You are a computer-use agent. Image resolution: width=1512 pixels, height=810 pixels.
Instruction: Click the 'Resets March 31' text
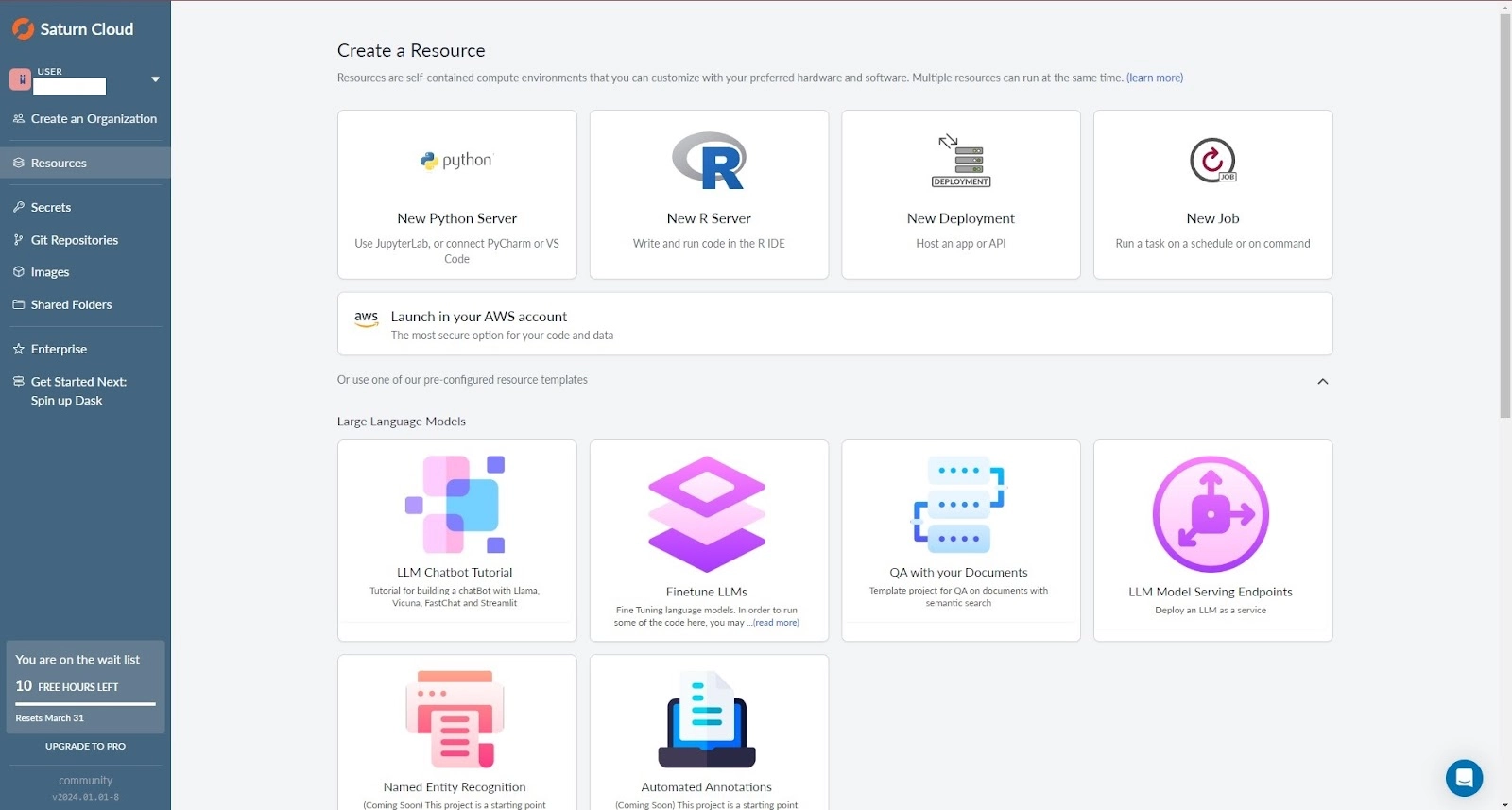pyautogui.click(x=49, y=718)
